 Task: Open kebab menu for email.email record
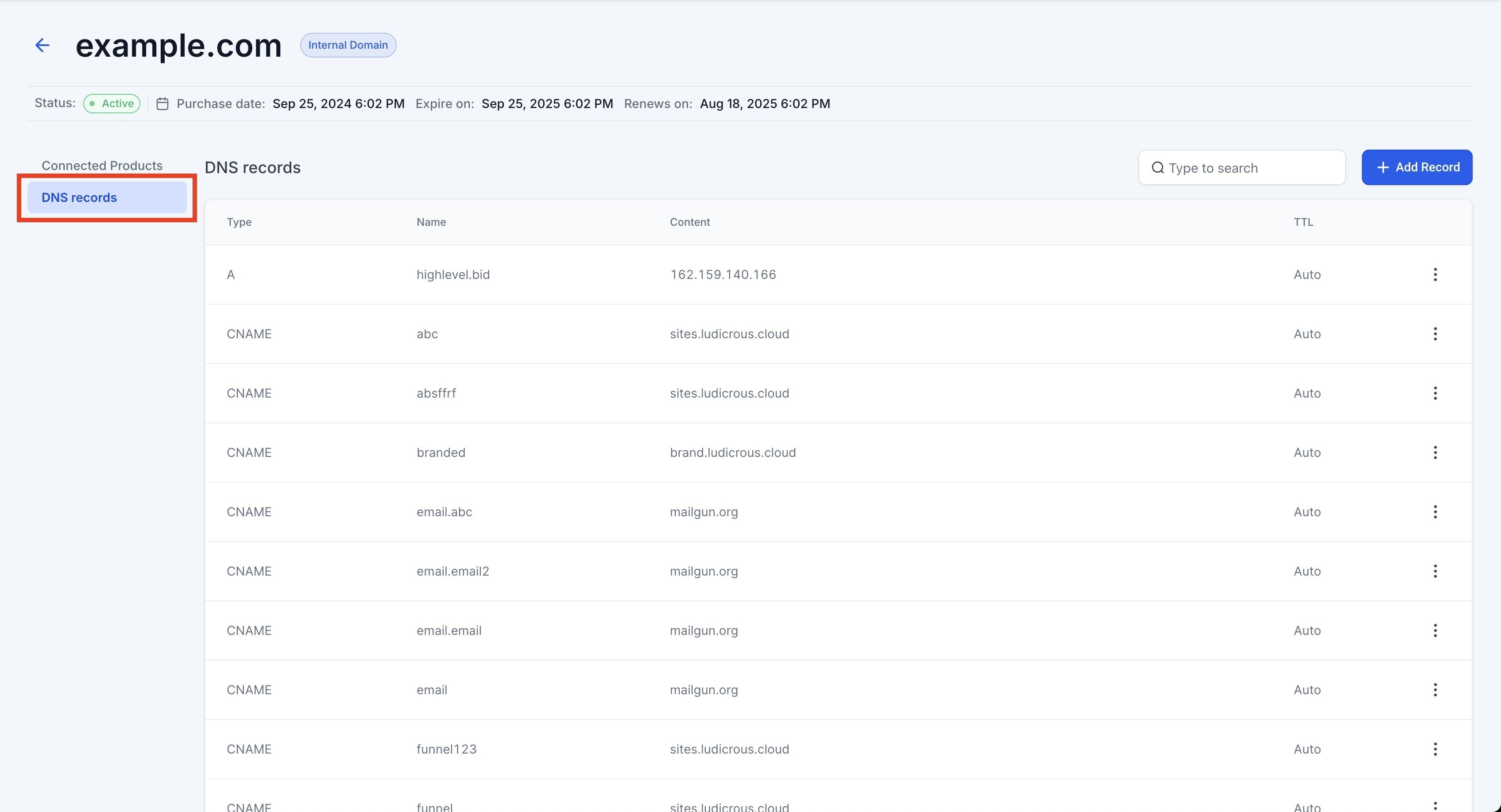1435,631
